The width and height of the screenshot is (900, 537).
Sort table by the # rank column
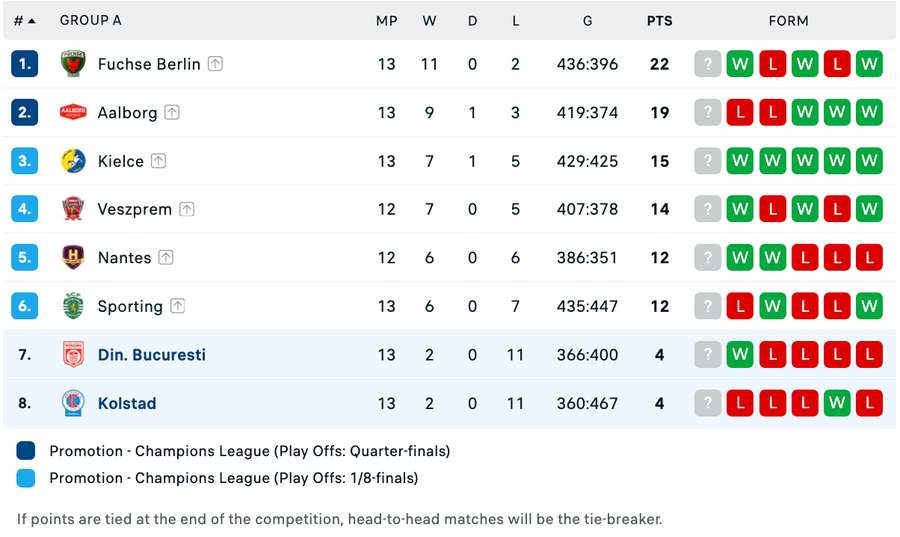click(x=24, y=20)
